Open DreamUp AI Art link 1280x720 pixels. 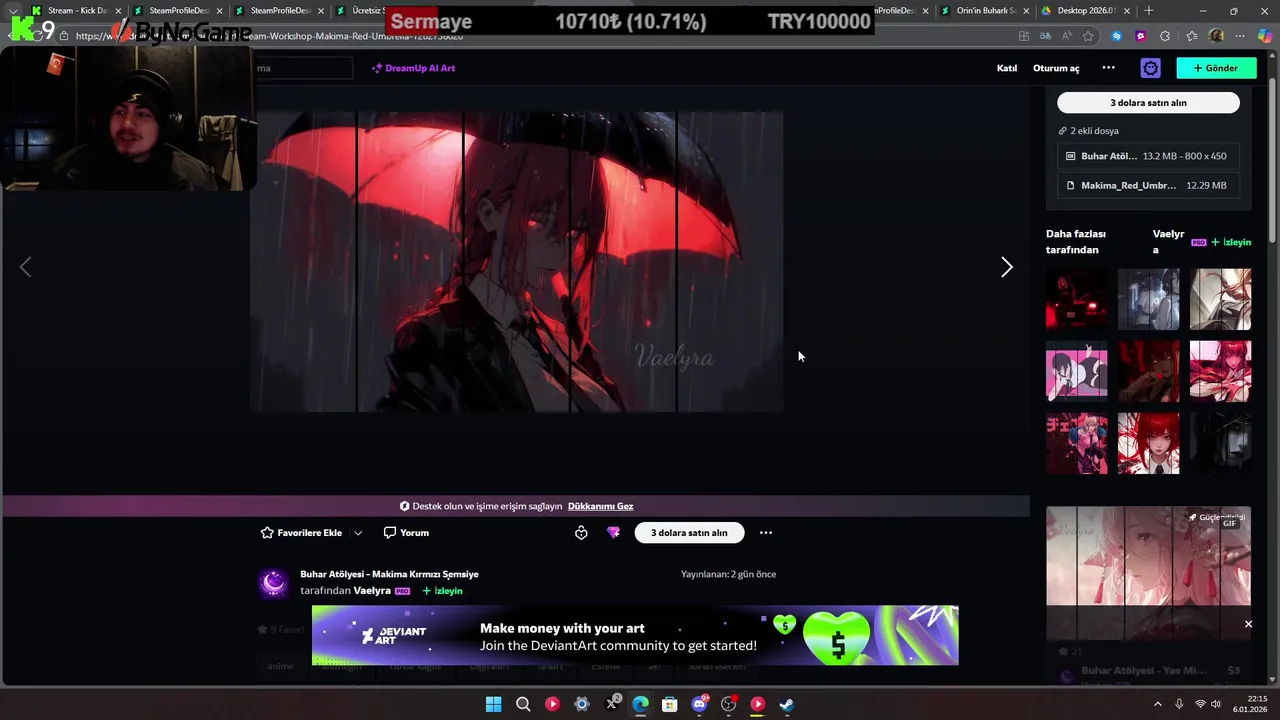click(413, 68)
